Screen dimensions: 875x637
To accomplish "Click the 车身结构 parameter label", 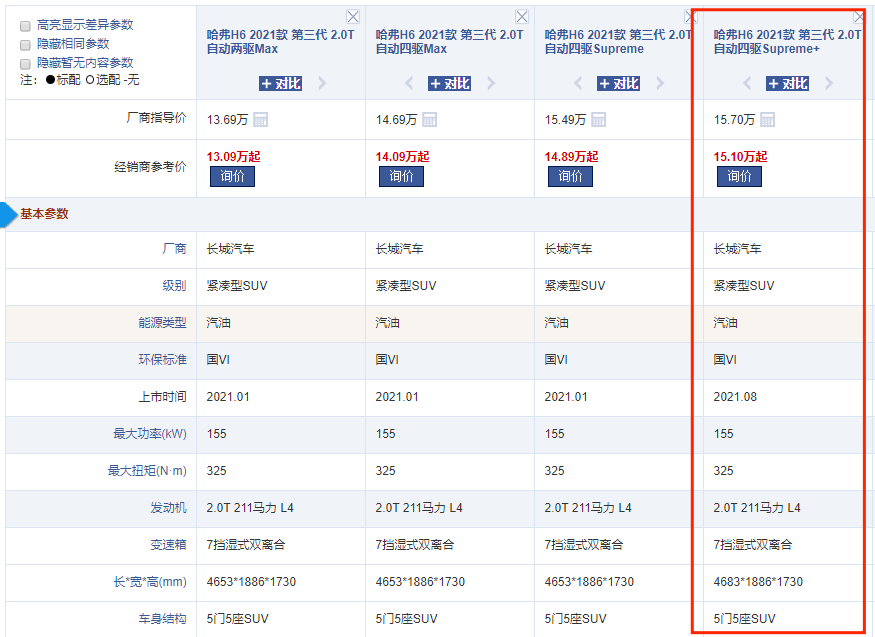I will (162, 619).
